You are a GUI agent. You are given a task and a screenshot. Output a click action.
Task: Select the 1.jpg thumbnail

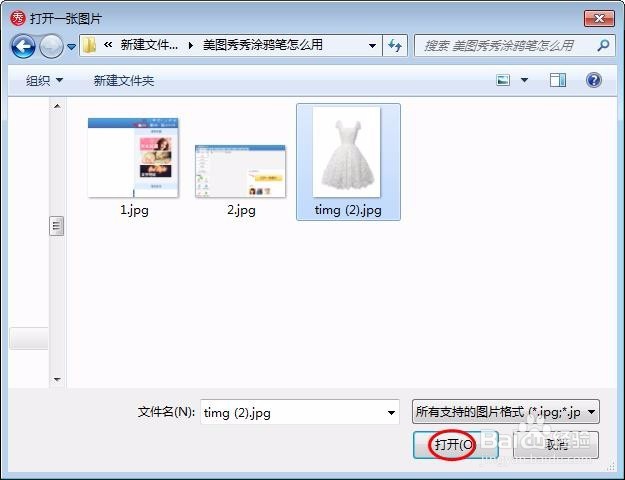(x=133, y=157)
